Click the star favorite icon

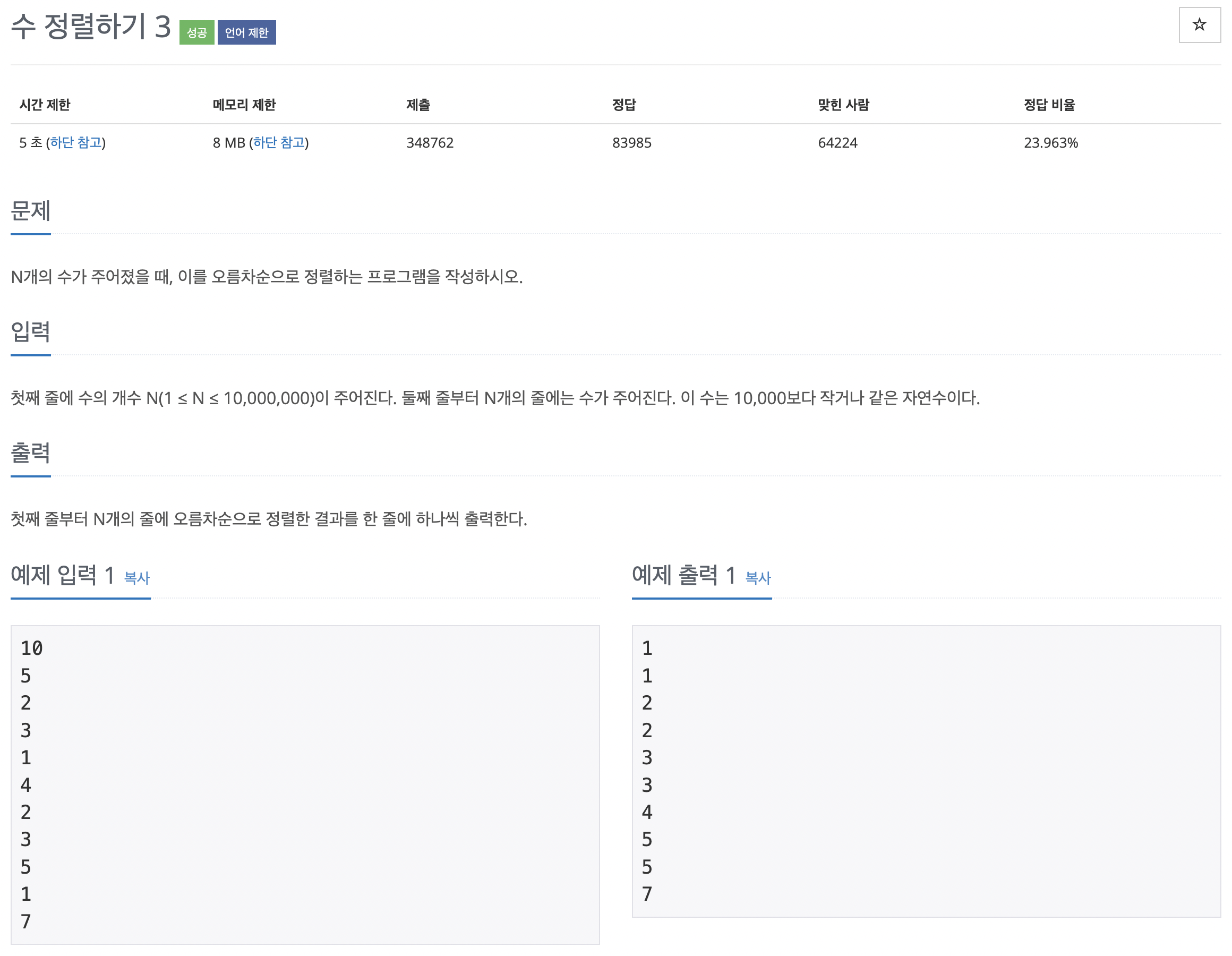coord(1199,25)
